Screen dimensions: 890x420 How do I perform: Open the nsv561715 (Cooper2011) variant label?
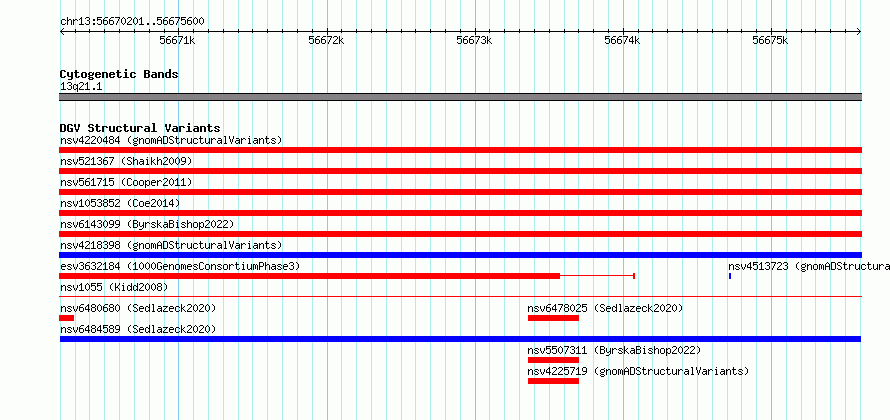(x=126, y=182)
